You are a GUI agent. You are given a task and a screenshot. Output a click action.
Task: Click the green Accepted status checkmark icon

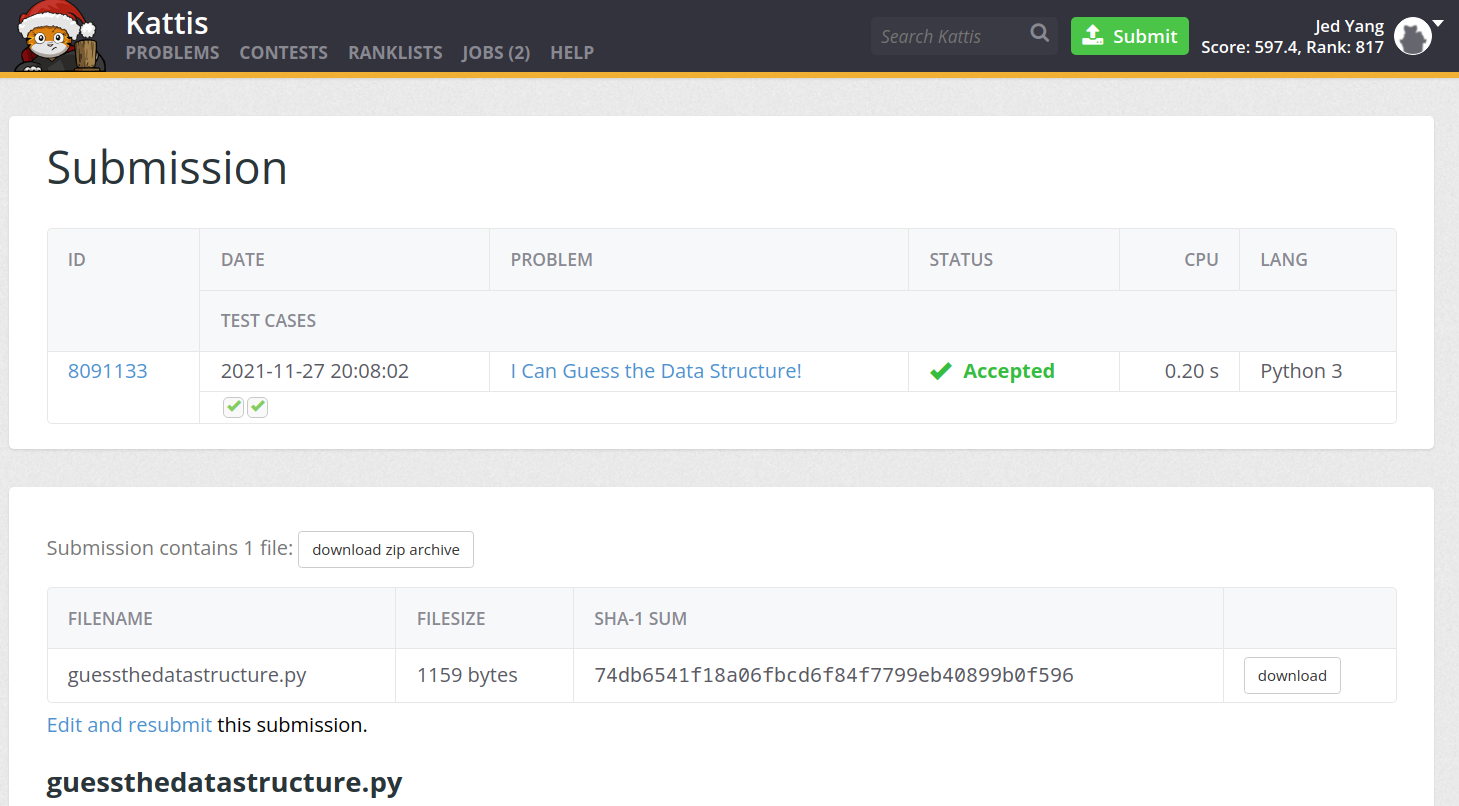[940, 372]
